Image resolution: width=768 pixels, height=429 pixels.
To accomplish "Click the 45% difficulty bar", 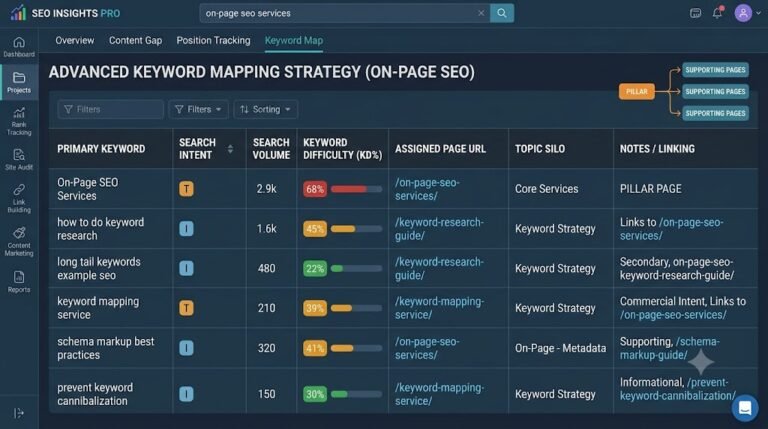I will pyautogui.click(x=357, y=229).
